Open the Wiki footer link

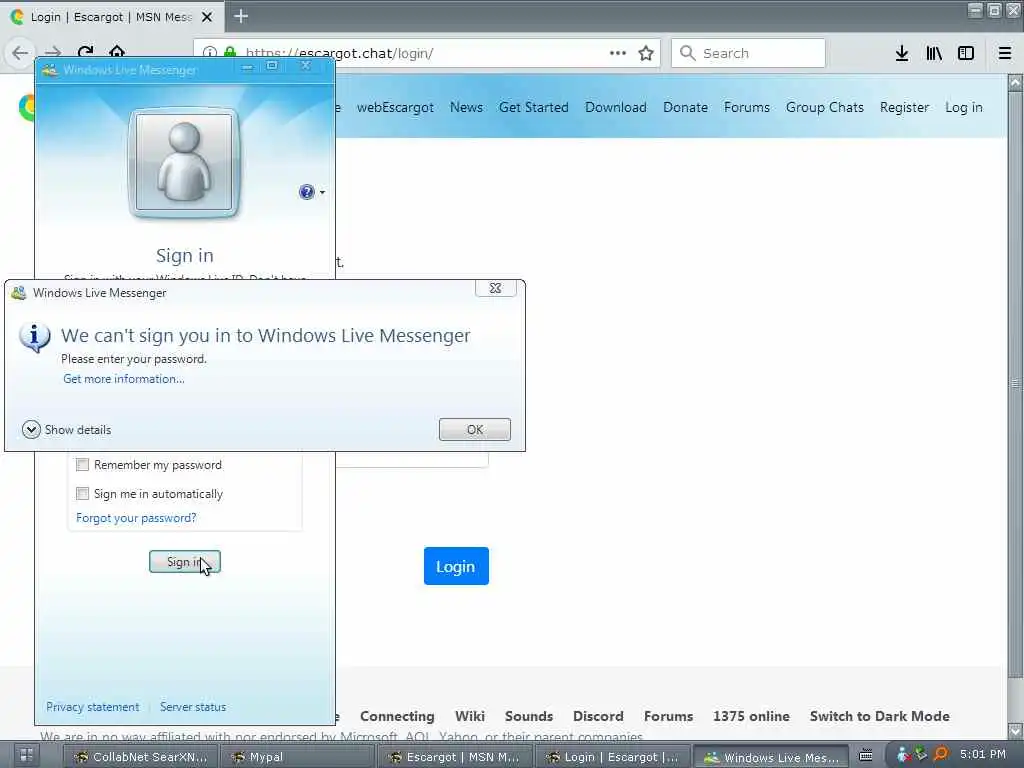470,716
